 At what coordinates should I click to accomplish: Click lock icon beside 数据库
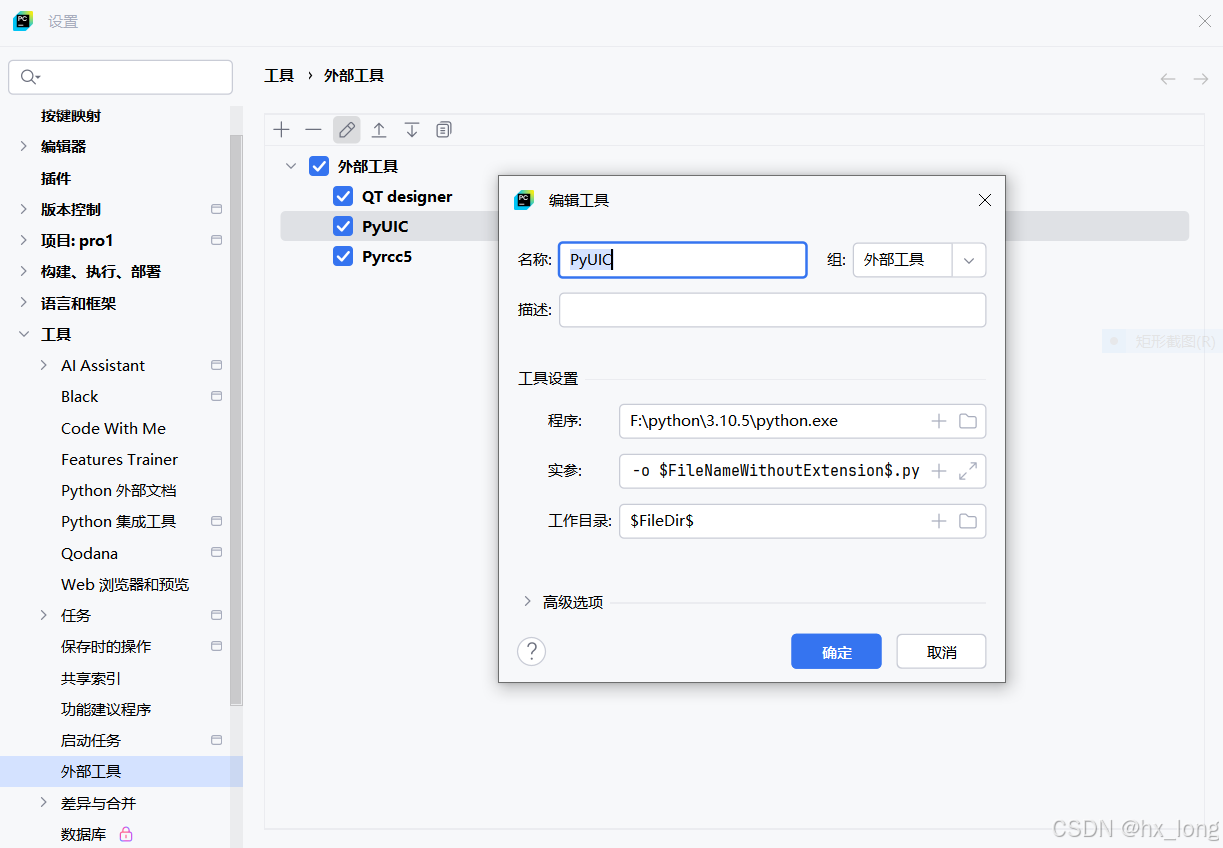(x=126, y=833)
